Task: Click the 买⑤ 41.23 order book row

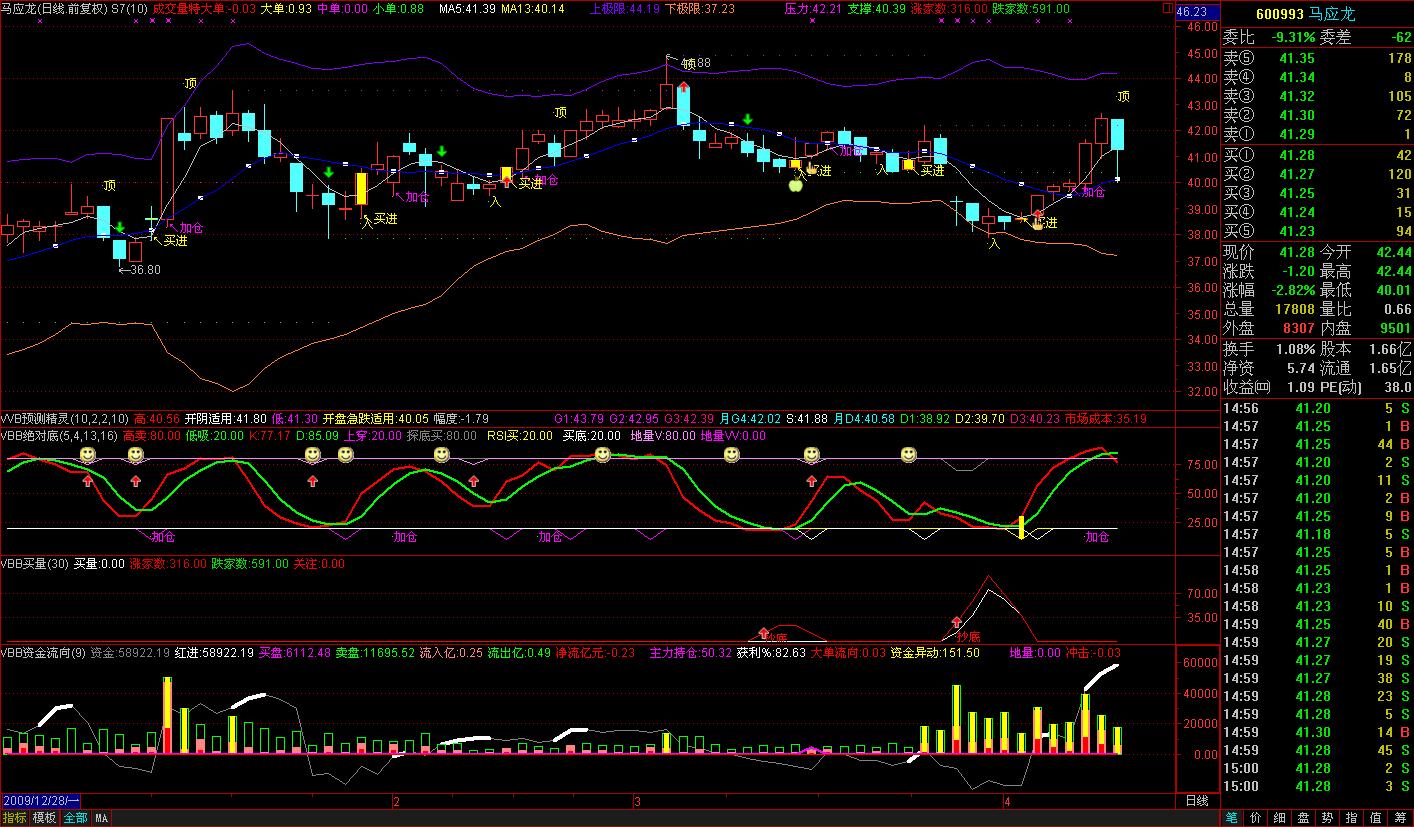Action: coord(1318,231)
